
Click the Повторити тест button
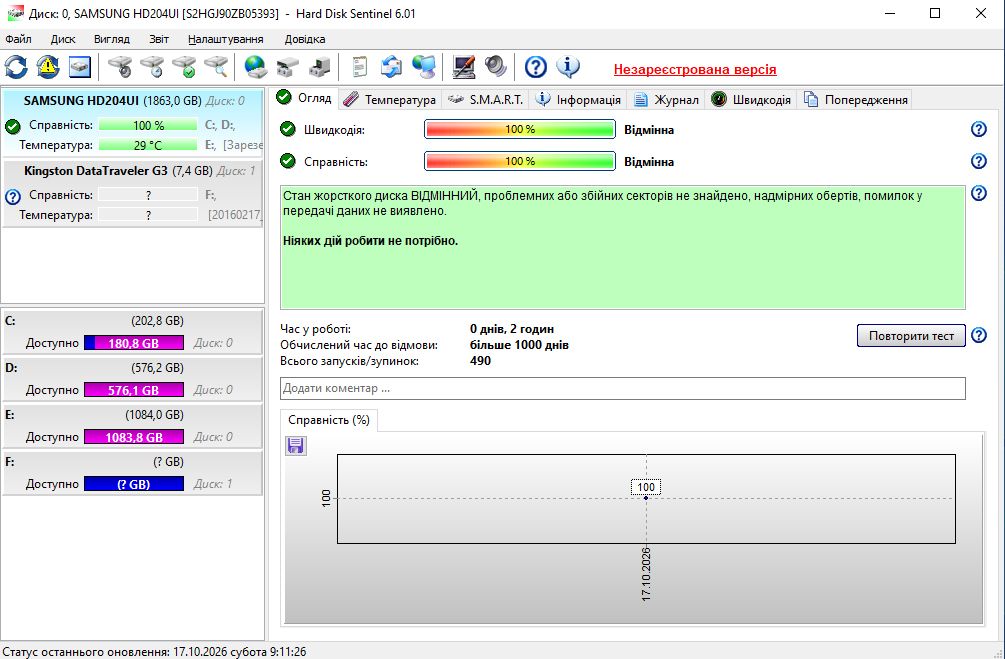click(911, 335)
